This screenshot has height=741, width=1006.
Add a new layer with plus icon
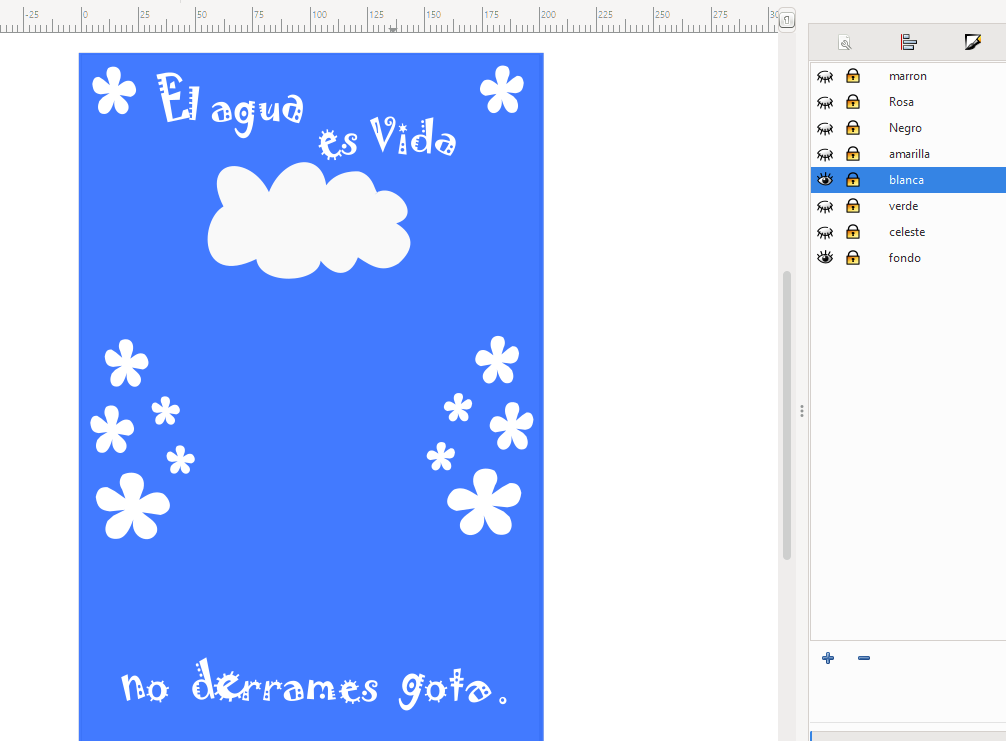click(828, 658)
